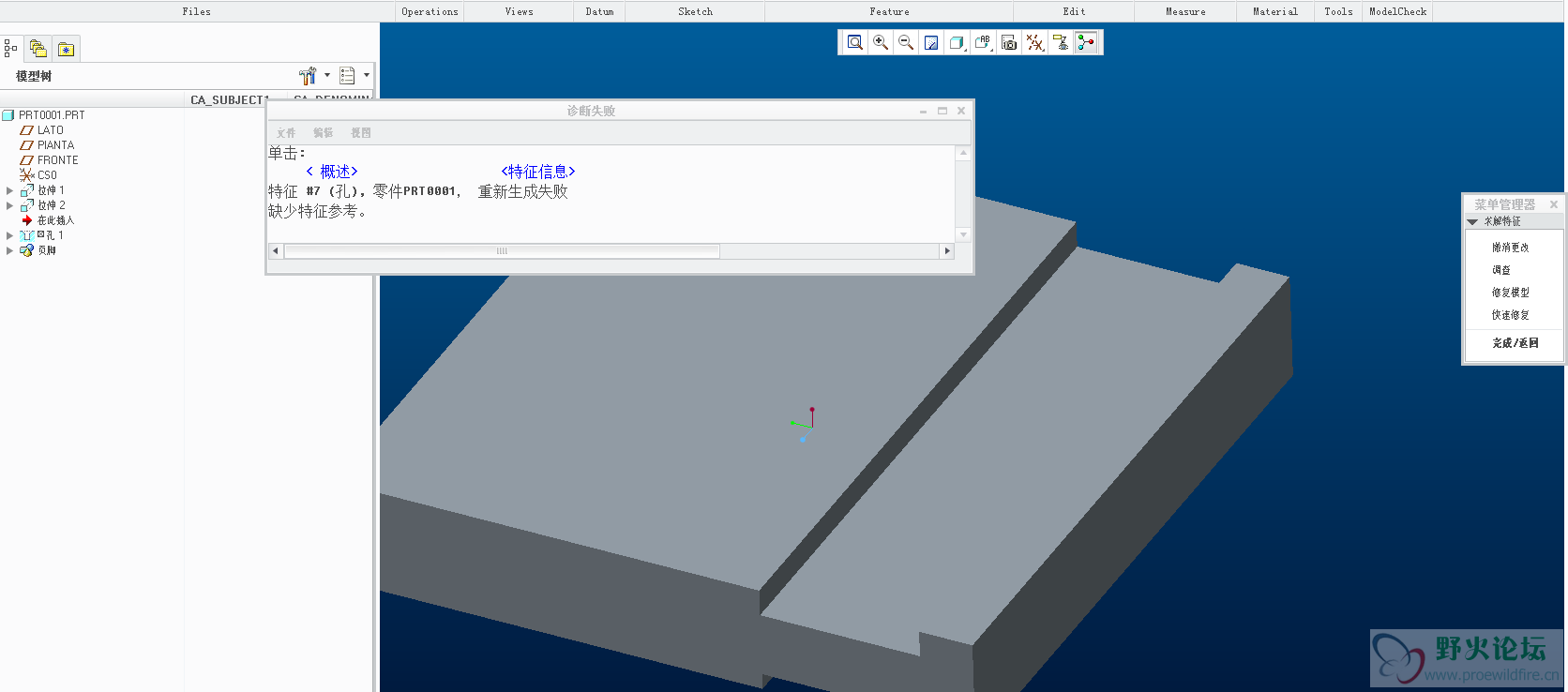The width and height of the screenshot is (1568, 692).
Task: Open the Feature menu
Action: point(890,11)
